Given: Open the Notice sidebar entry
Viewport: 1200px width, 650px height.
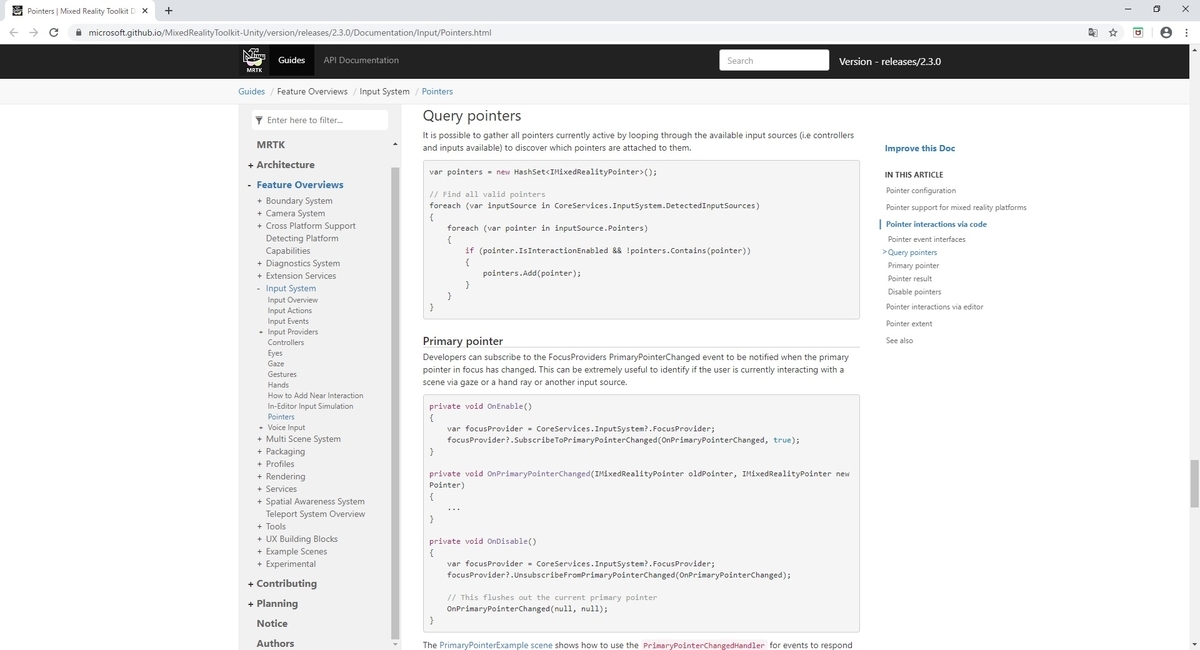Looking at the screenshot, I should pyautogui.click(x=272, y=623).
